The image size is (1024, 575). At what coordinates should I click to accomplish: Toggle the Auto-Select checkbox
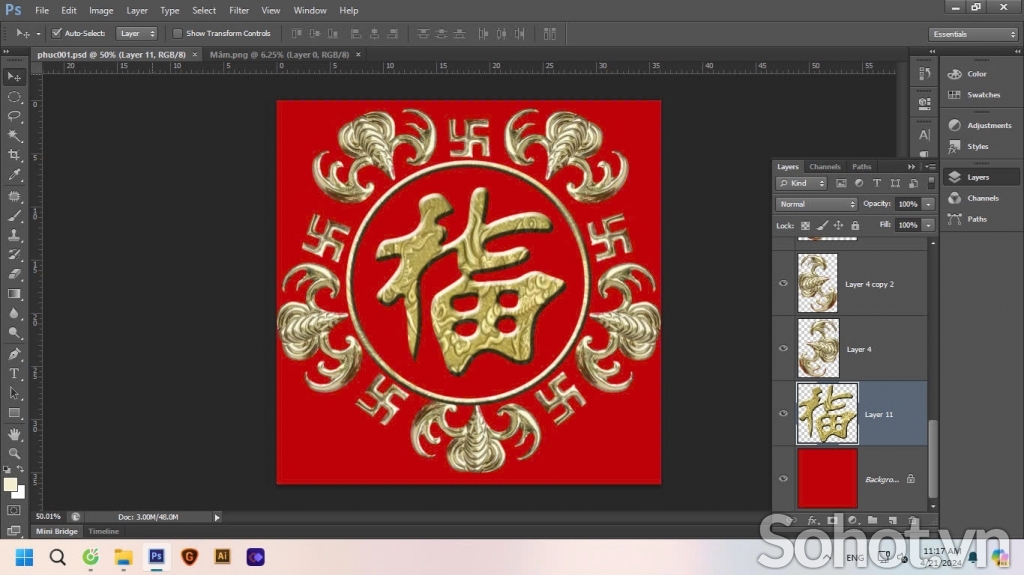[57, 33]
